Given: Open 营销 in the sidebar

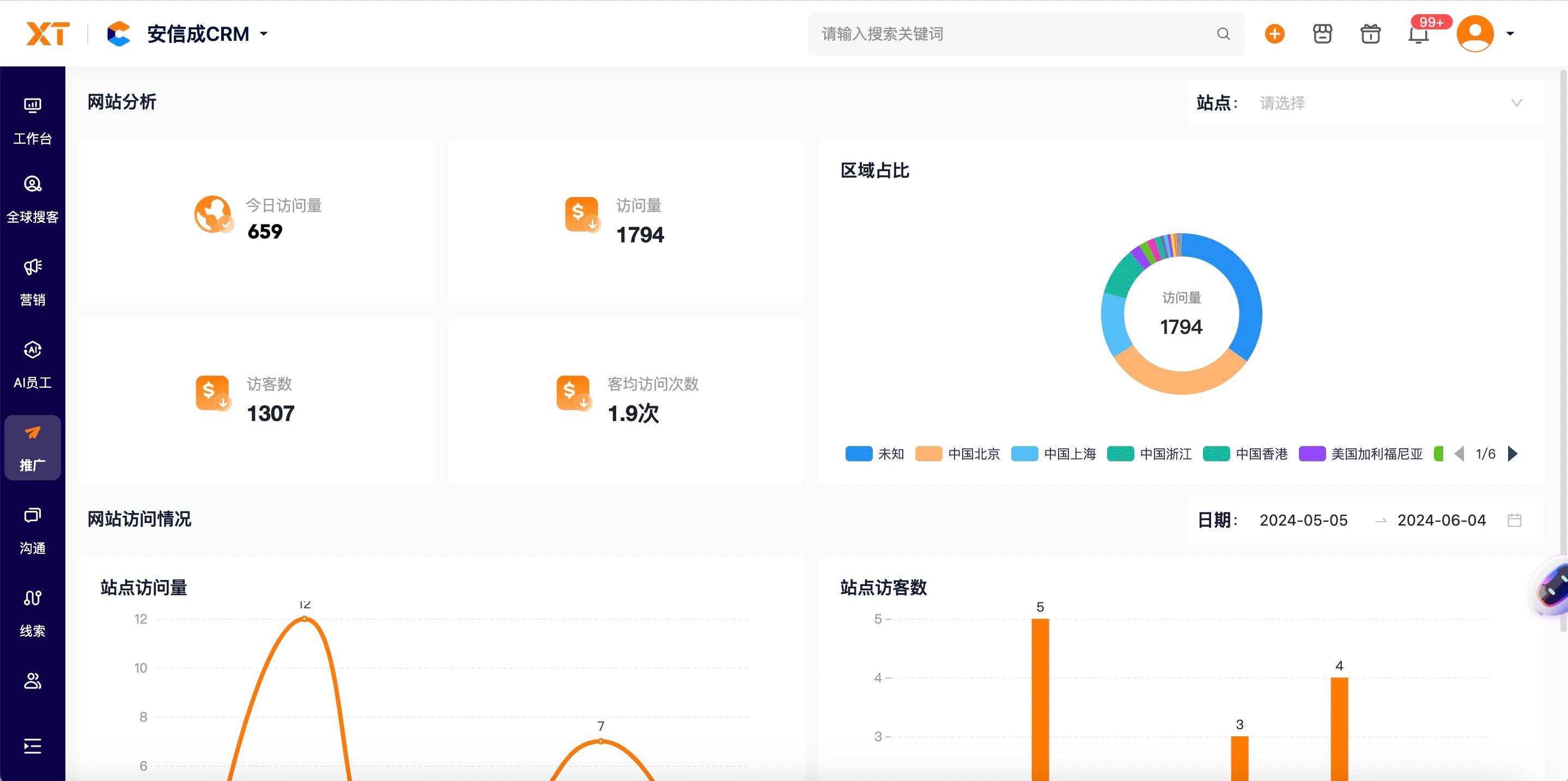Looking at the screenshot, I should point(33,282).
